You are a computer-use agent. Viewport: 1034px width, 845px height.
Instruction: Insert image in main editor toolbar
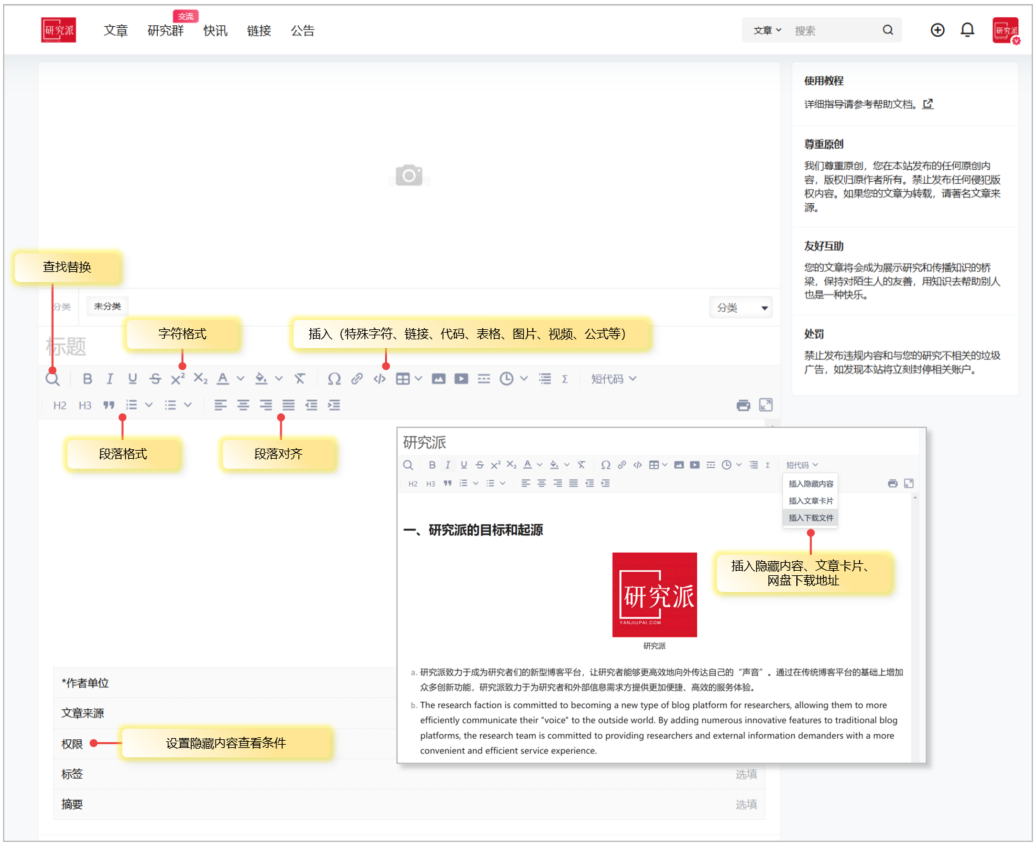439,379
